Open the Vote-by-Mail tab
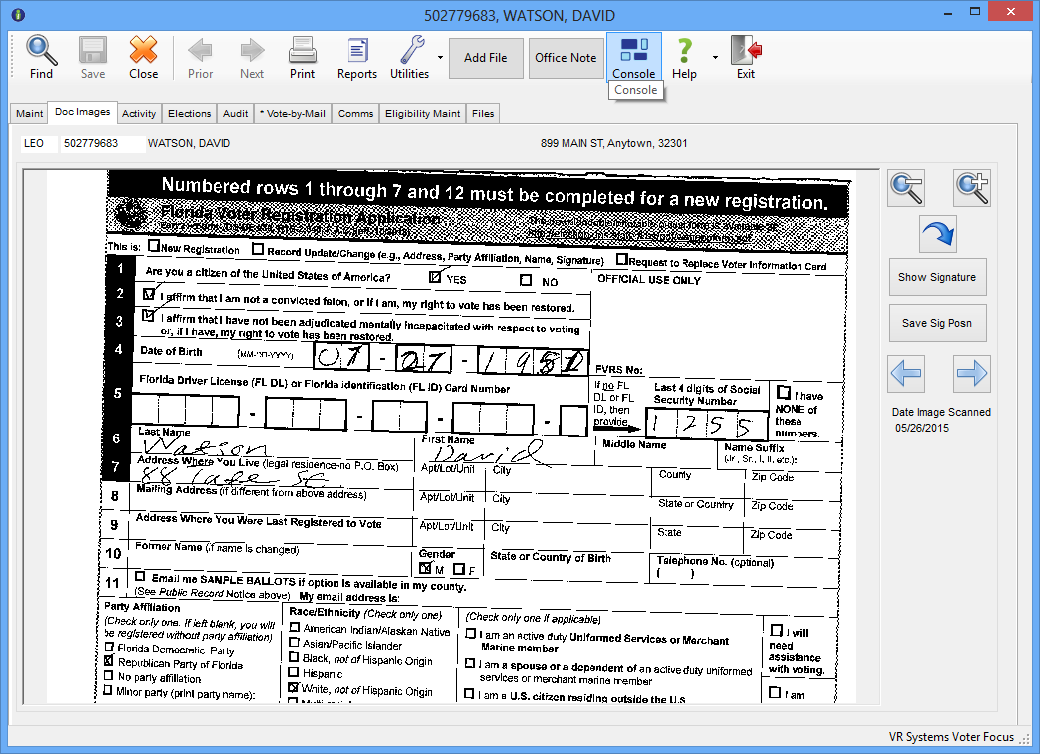 click(x=293, y=113)
